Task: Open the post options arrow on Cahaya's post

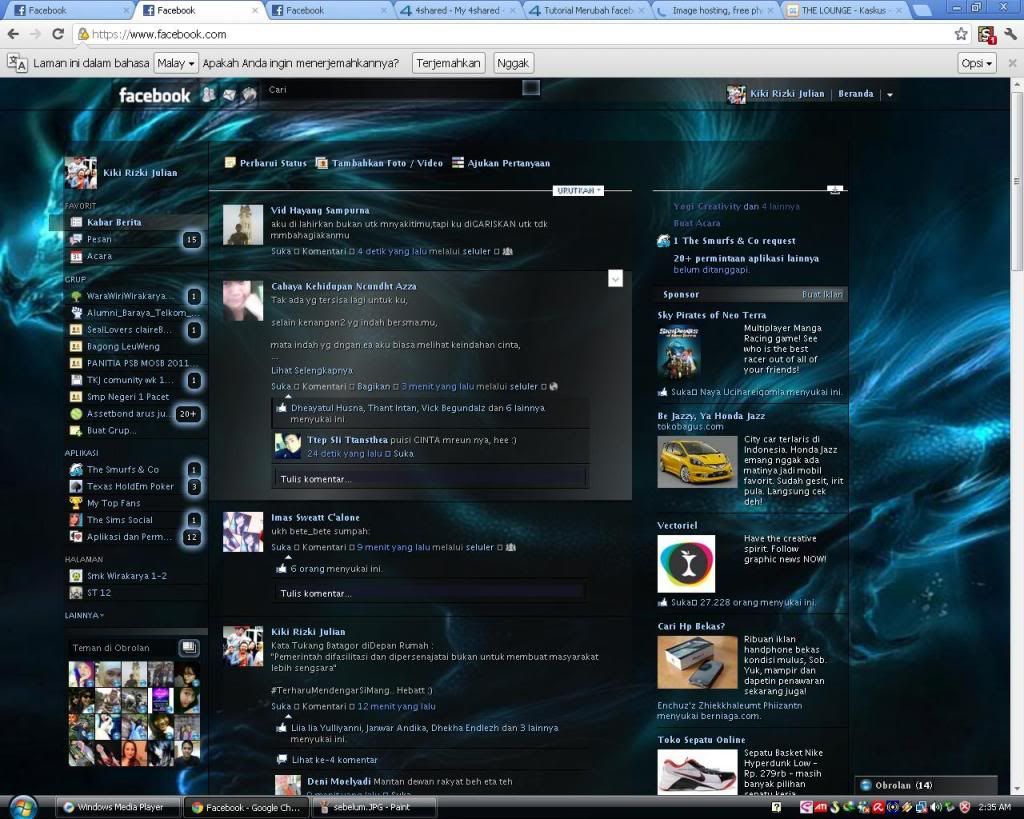Action: click(x=615, y=279)
